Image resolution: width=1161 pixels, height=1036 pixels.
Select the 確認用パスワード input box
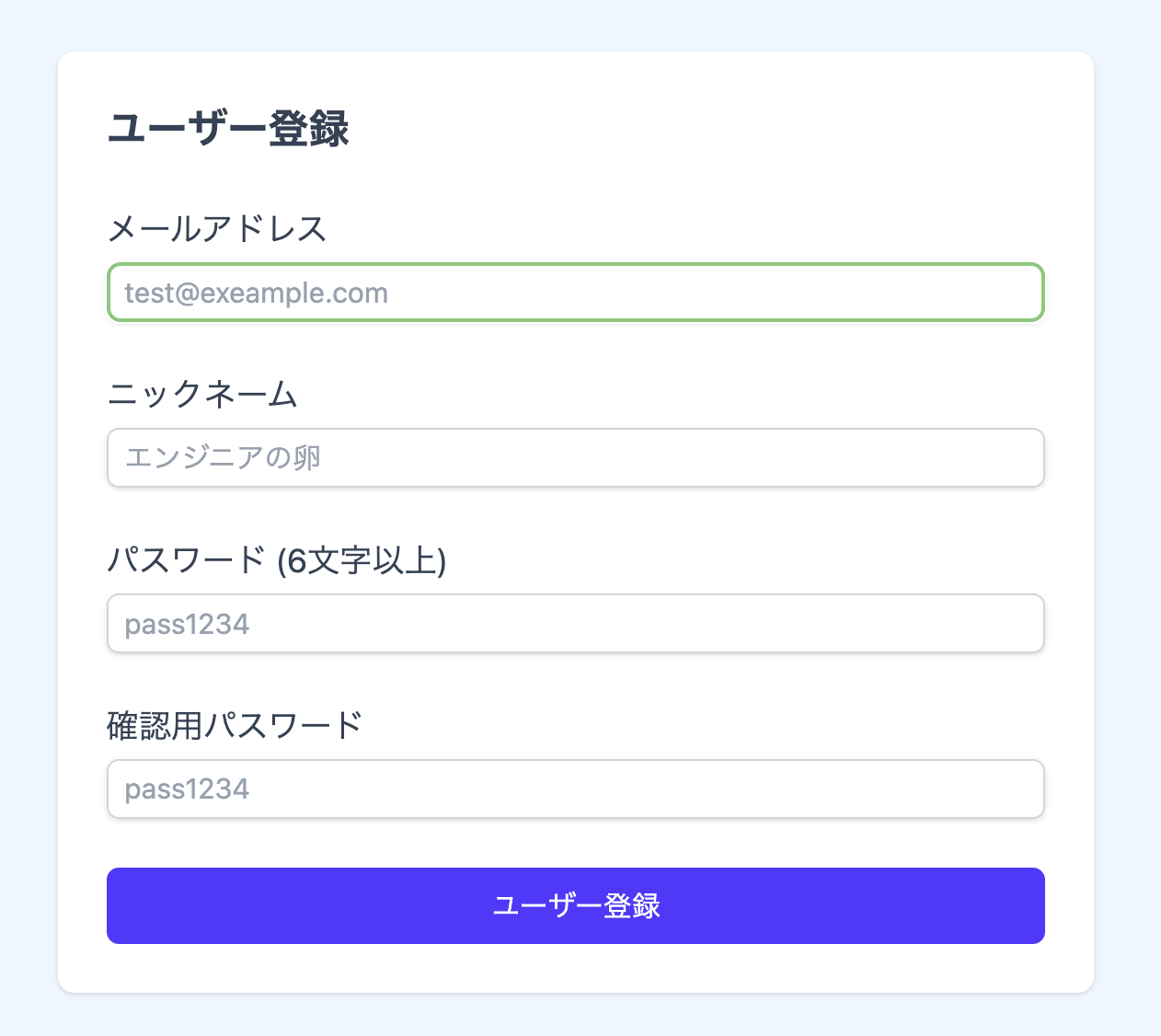(x=575, y=789)
